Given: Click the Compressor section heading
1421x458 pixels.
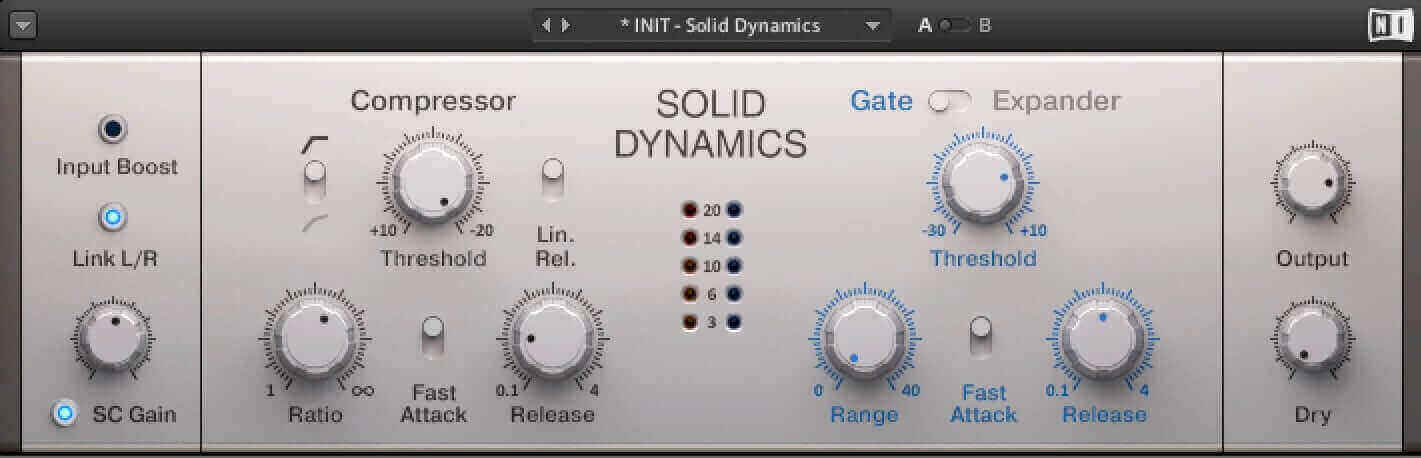Looking at the screenshot, I should (x=433, y=101).
